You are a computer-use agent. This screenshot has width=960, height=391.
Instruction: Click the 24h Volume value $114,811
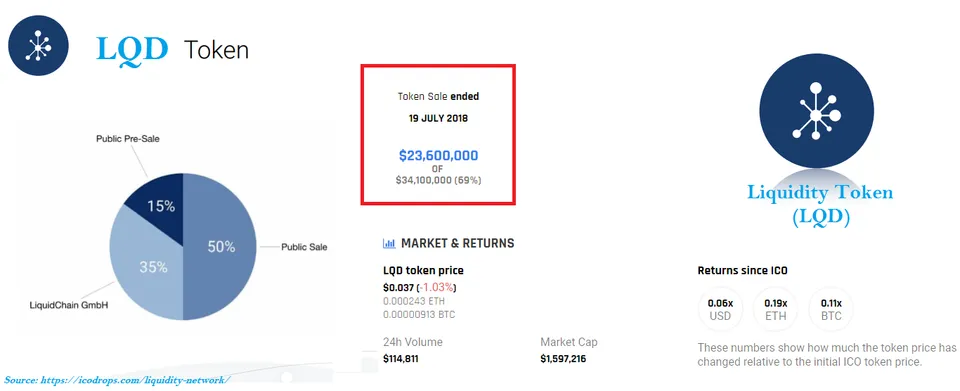click(x=400, y=359)
